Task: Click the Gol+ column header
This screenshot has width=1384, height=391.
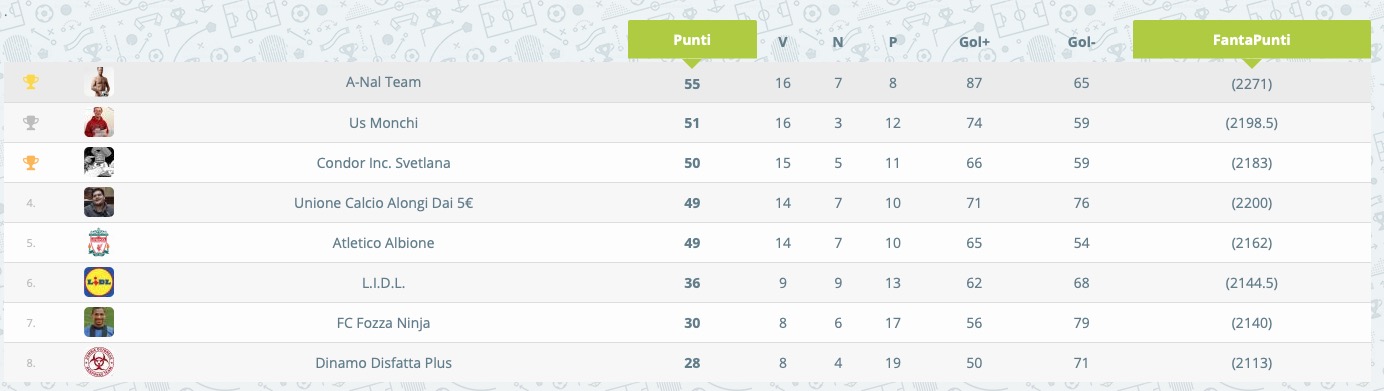Action: click(974, 42)
